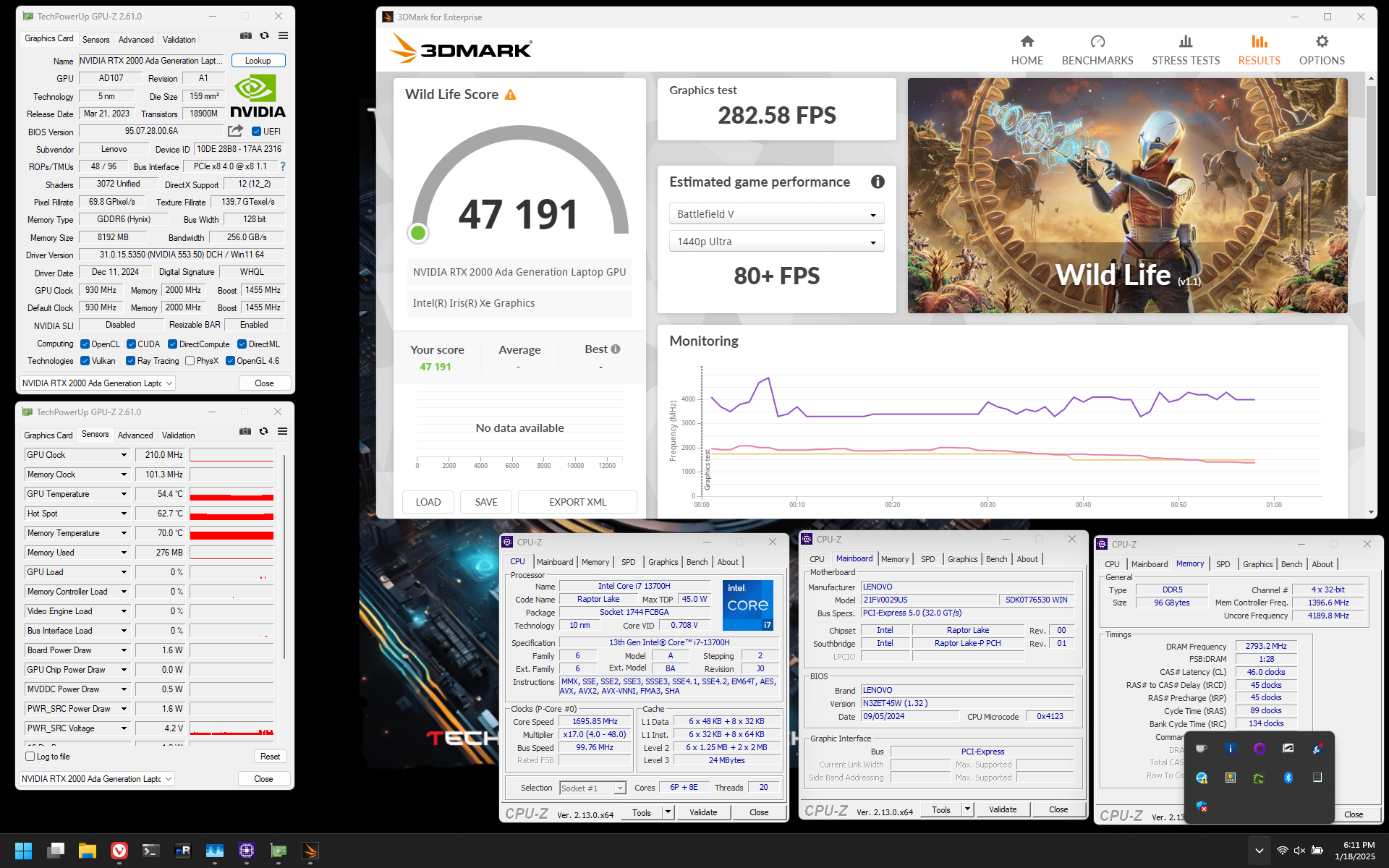The width and height of the screenshot is (1389, 868).
Task: Open the Battlefield V game dropdown
Action: 776,214
